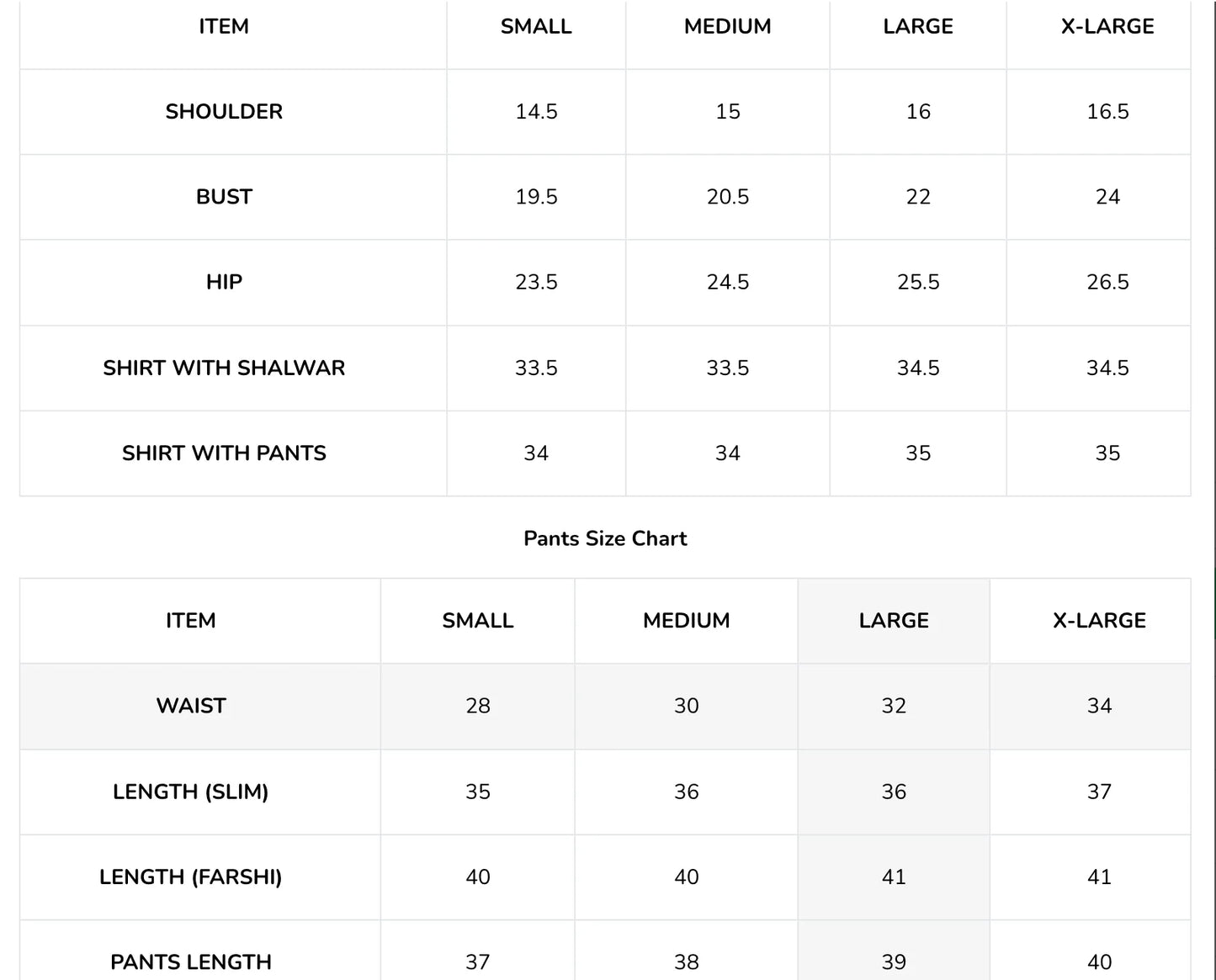Select the SHOULDER row label

click(224, 111)
